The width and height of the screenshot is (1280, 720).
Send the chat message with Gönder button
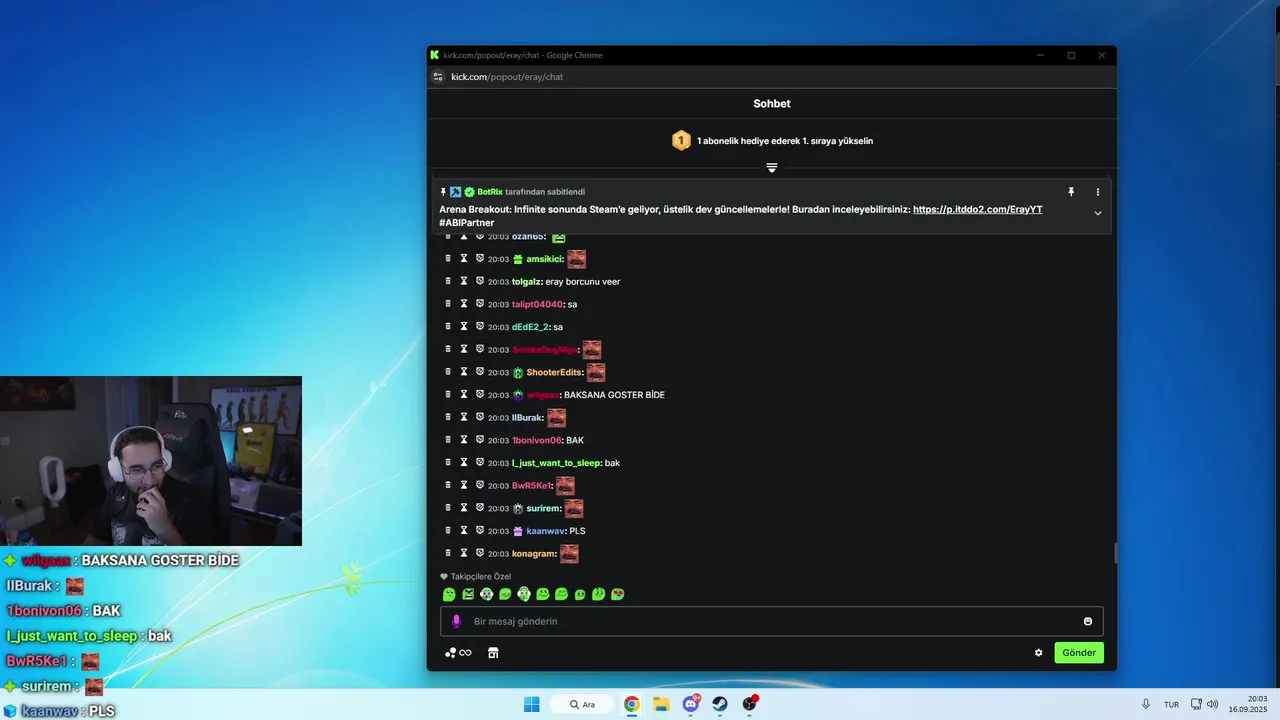[x=1079, y=653]
